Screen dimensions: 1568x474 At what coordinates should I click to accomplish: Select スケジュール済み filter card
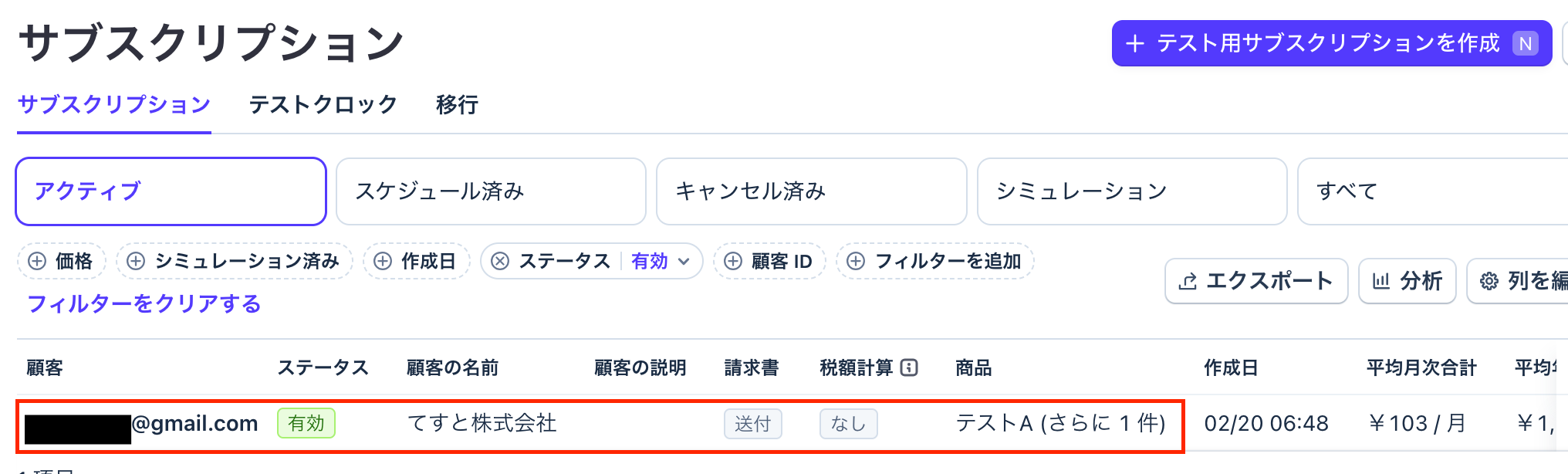pyautogui.click(x=491, y=191)
